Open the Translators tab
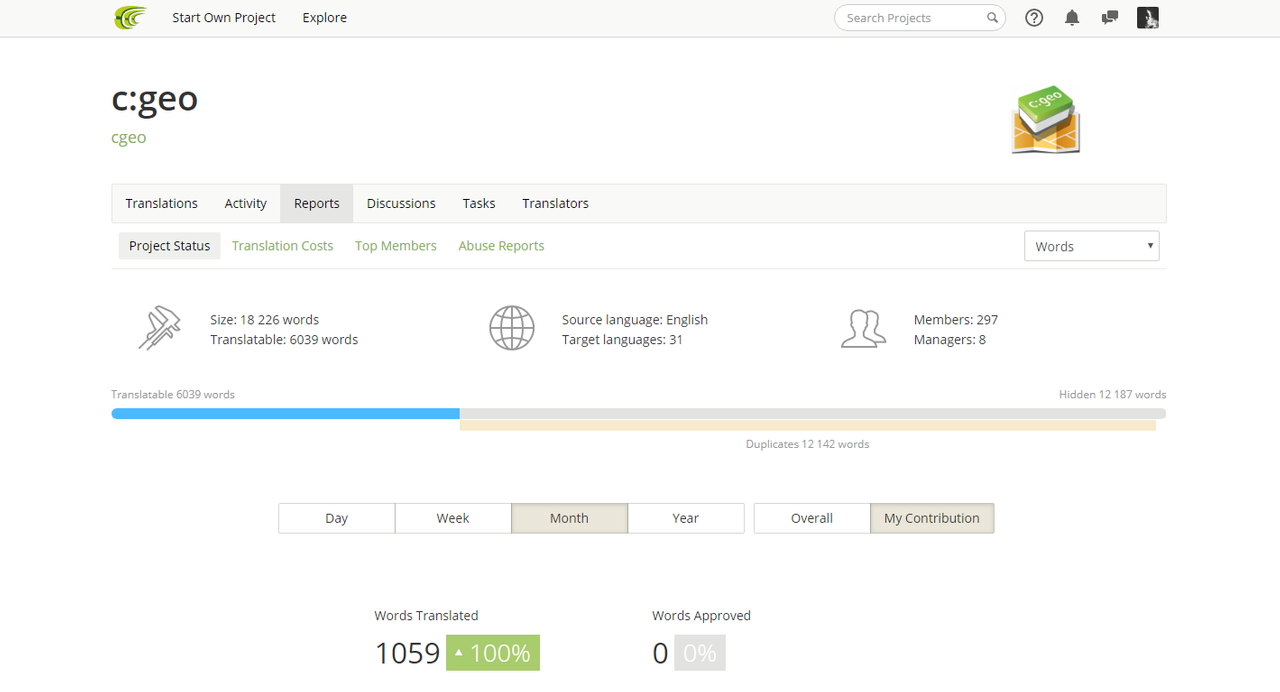The width and height of the screenshot is (1280, 692). pos(555,203)
